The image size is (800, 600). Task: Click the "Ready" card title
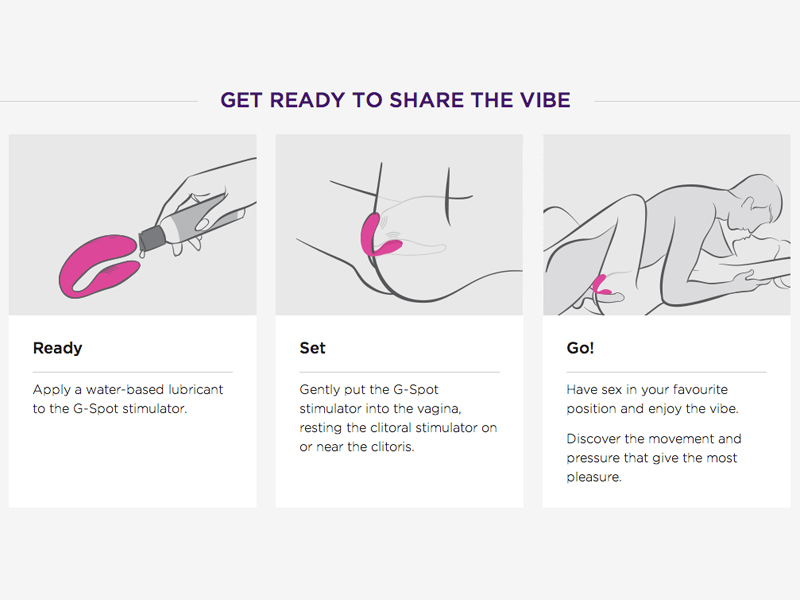coord(58,348)
